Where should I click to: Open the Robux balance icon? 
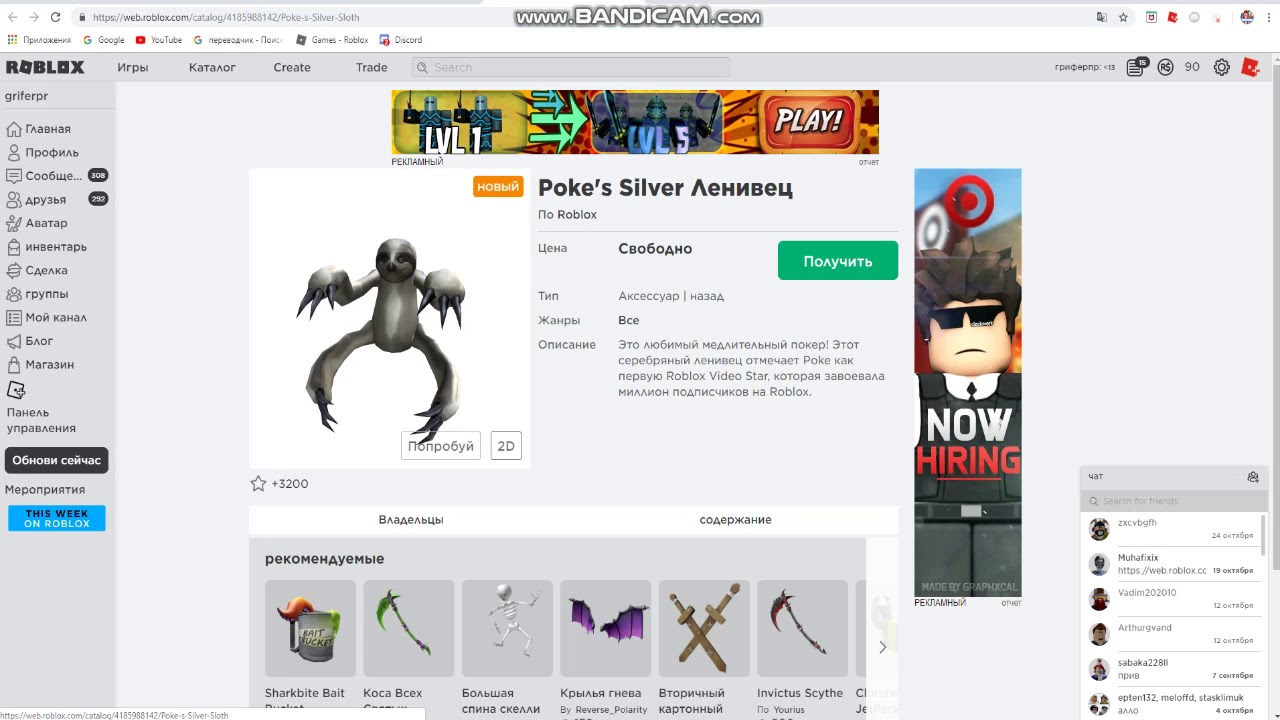(1165, 67)
